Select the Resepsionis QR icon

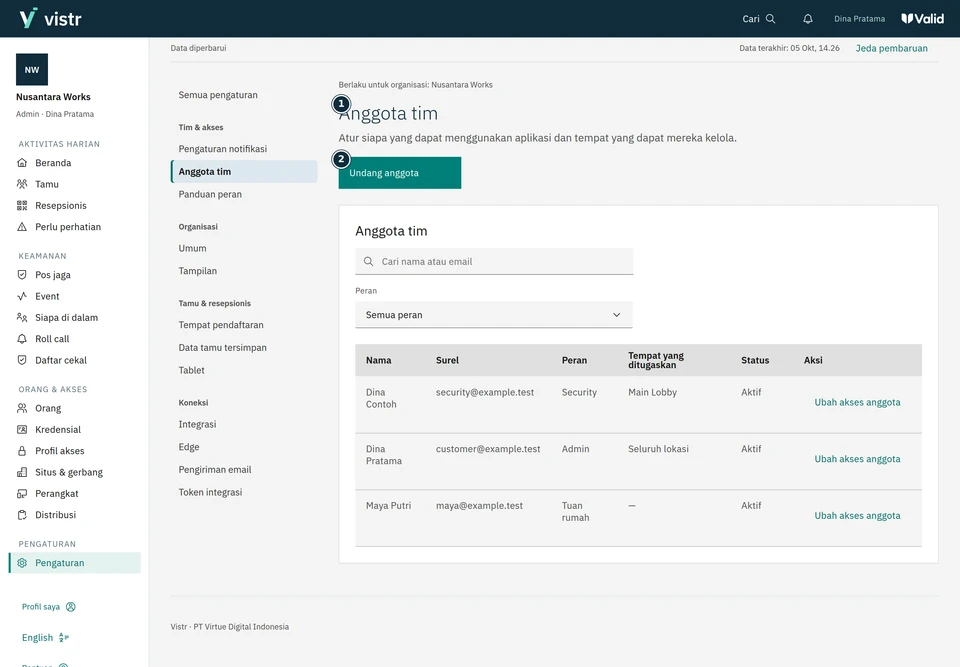point(22,206)
